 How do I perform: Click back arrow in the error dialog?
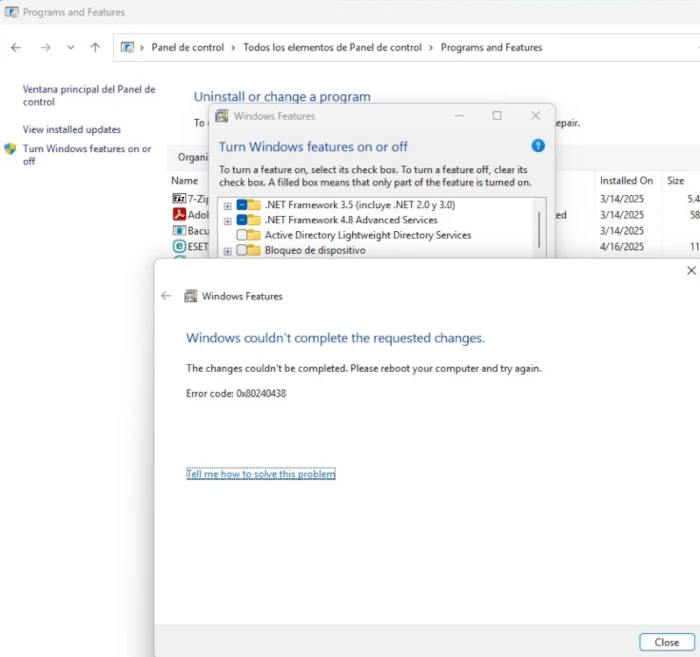click(166, 296)
